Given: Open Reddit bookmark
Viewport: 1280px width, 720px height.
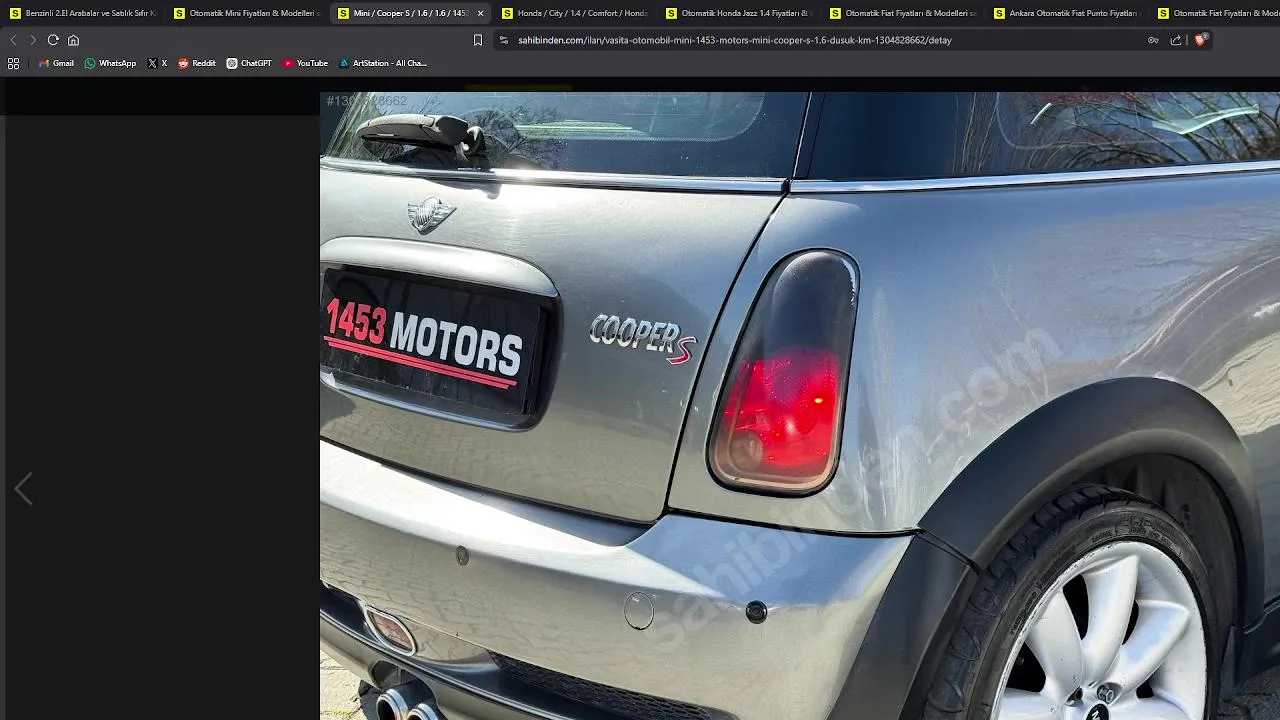Looking at the screenshot, I should tap(197, 63).
